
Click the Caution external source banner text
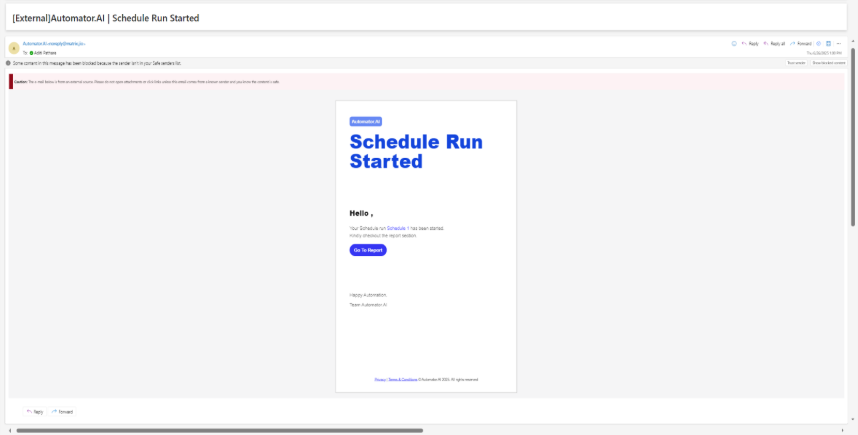pyautogui.click(x=147, y=82)
